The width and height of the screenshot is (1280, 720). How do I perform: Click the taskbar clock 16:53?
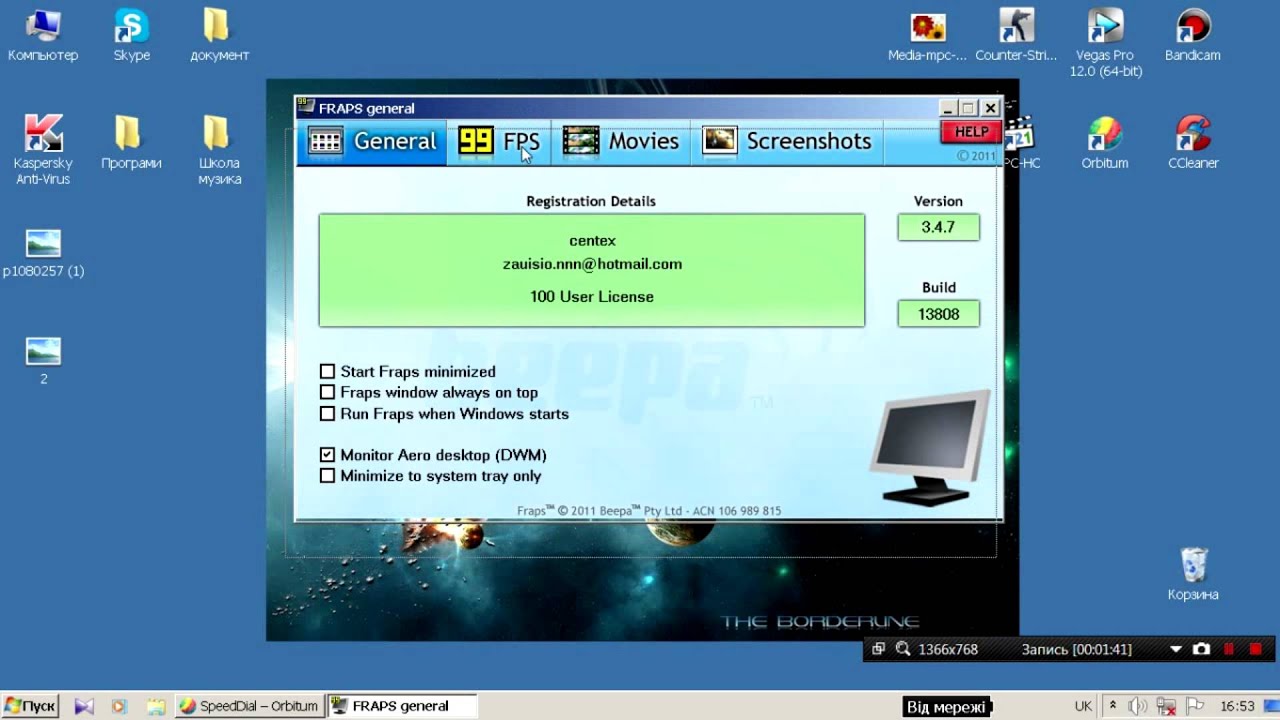pyautogui.click(x=1237, y=706)
